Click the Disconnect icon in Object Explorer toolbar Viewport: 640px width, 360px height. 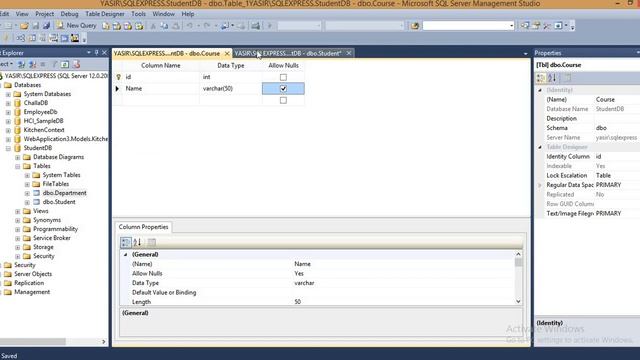point(32,64)
